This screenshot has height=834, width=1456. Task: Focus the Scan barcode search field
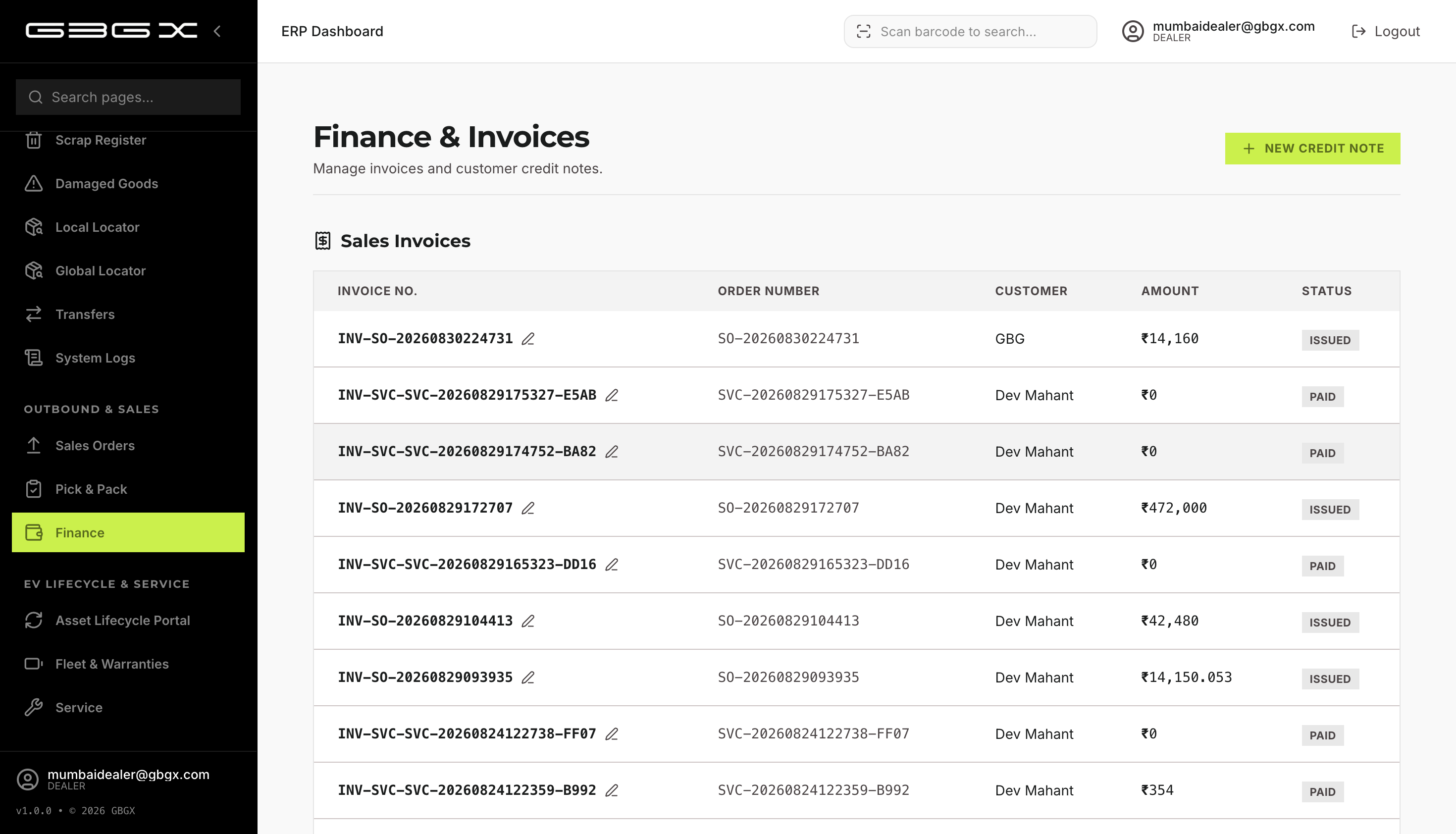point(970,31)
